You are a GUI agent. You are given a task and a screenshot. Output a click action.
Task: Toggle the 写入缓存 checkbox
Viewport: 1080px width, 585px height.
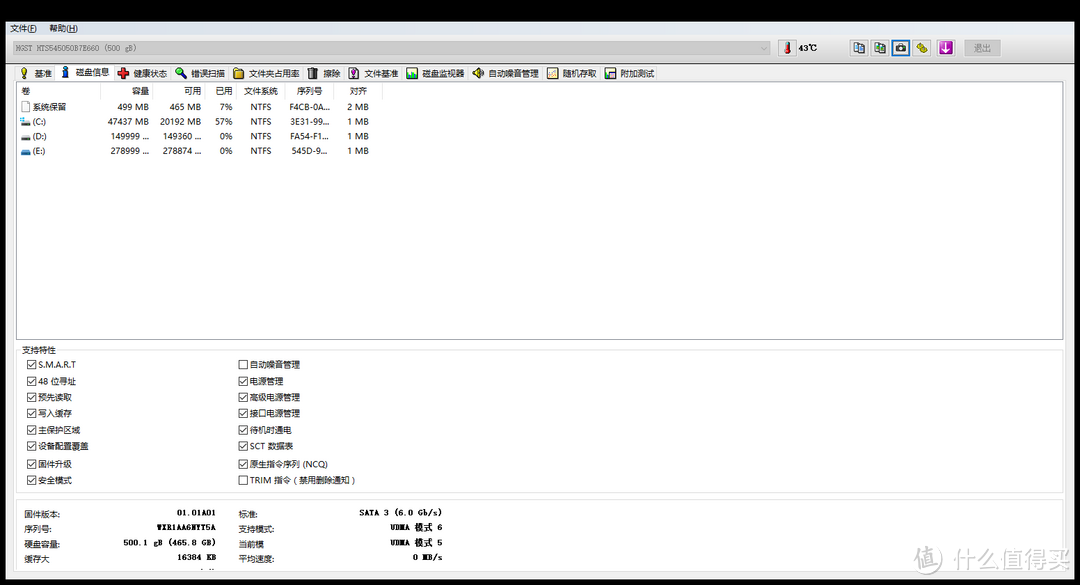[x=32, y=413]
